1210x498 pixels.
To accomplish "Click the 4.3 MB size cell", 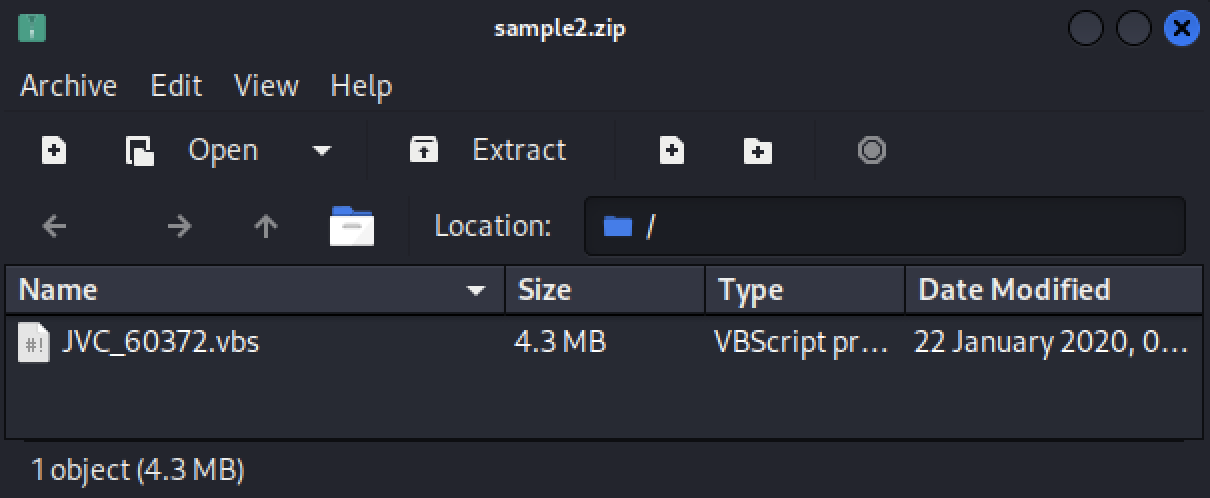I will [x=560, y=343].
